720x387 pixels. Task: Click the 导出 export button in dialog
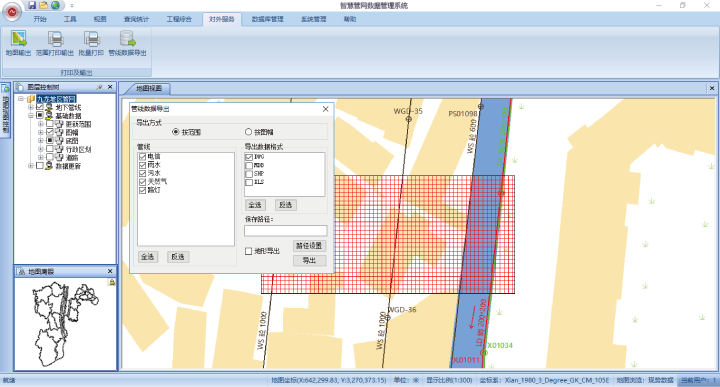click(x=309, y=260)
